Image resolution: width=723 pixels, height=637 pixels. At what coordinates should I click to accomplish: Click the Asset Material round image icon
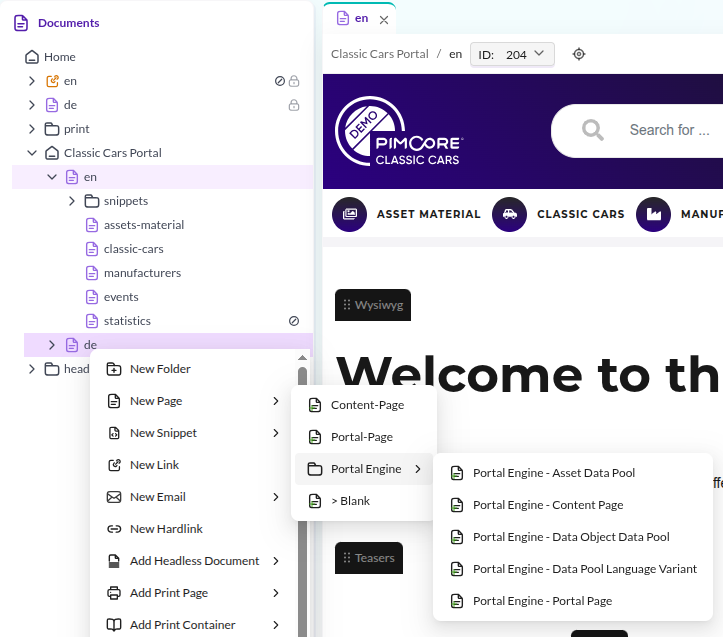[350, 214]
